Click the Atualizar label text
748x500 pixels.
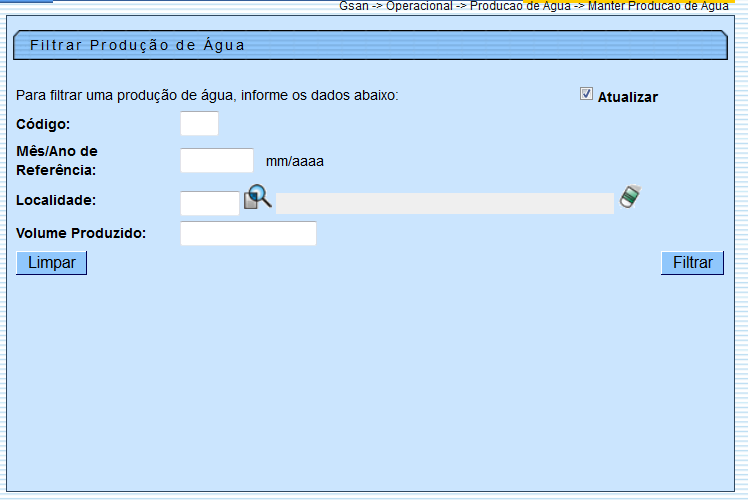click(x=627, y=97)
